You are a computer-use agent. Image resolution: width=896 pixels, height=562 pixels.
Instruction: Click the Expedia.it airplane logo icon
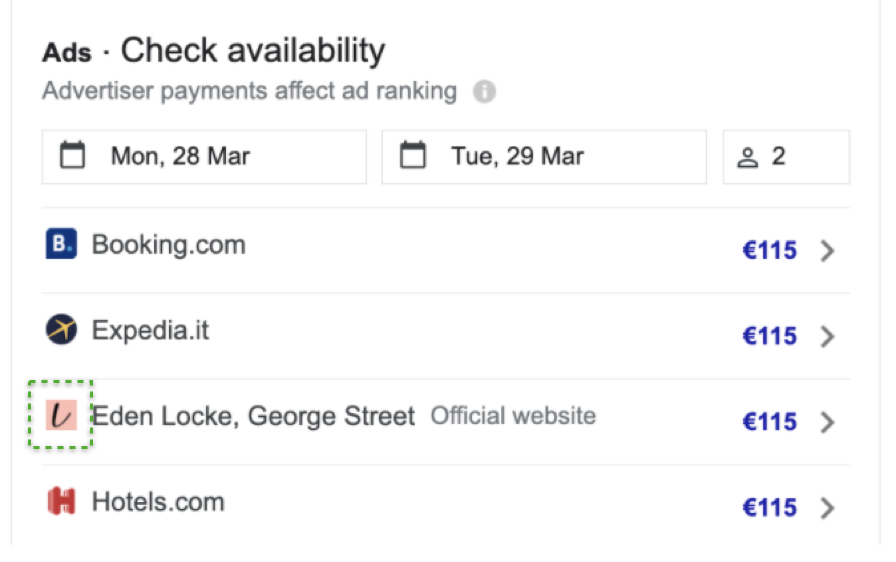(x=61, y=330)
